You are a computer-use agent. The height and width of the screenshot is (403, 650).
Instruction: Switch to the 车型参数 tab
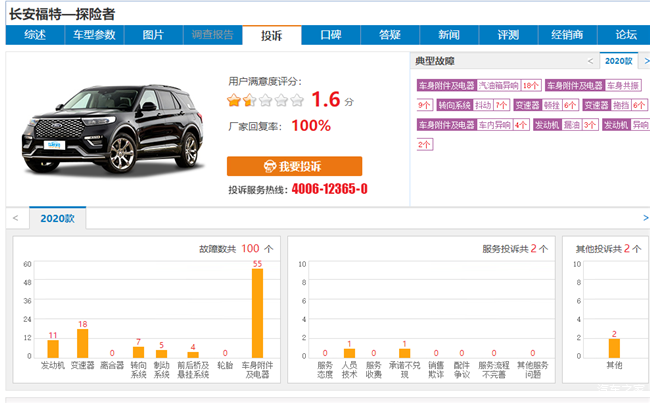click(94, 35)
